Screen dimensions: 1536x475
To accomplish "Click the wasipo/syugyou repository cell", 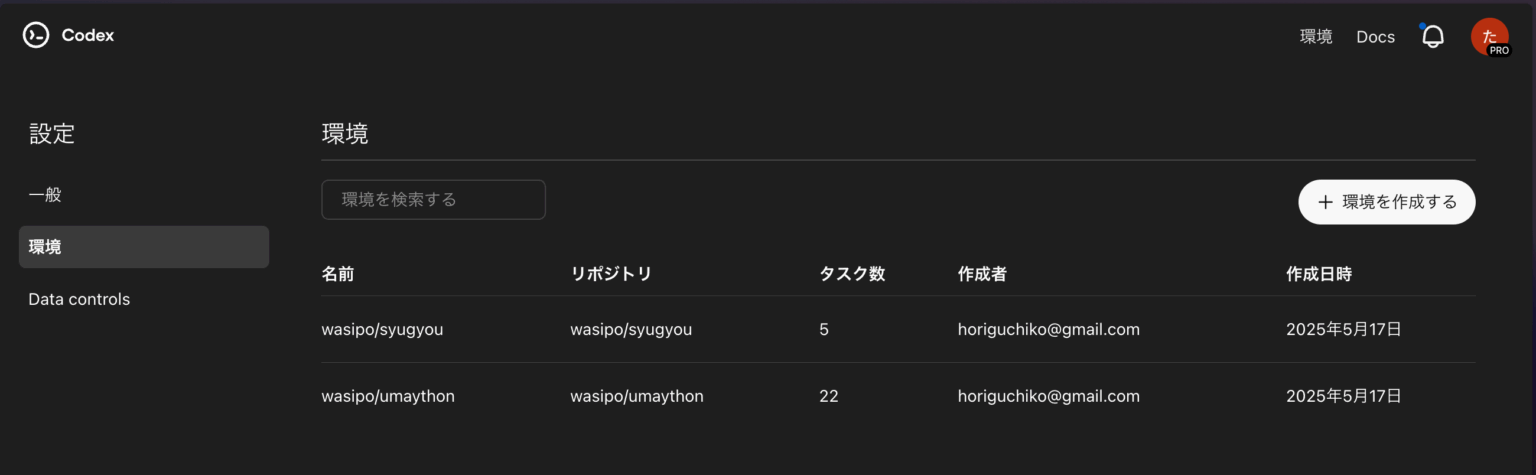I will point(631,329).
